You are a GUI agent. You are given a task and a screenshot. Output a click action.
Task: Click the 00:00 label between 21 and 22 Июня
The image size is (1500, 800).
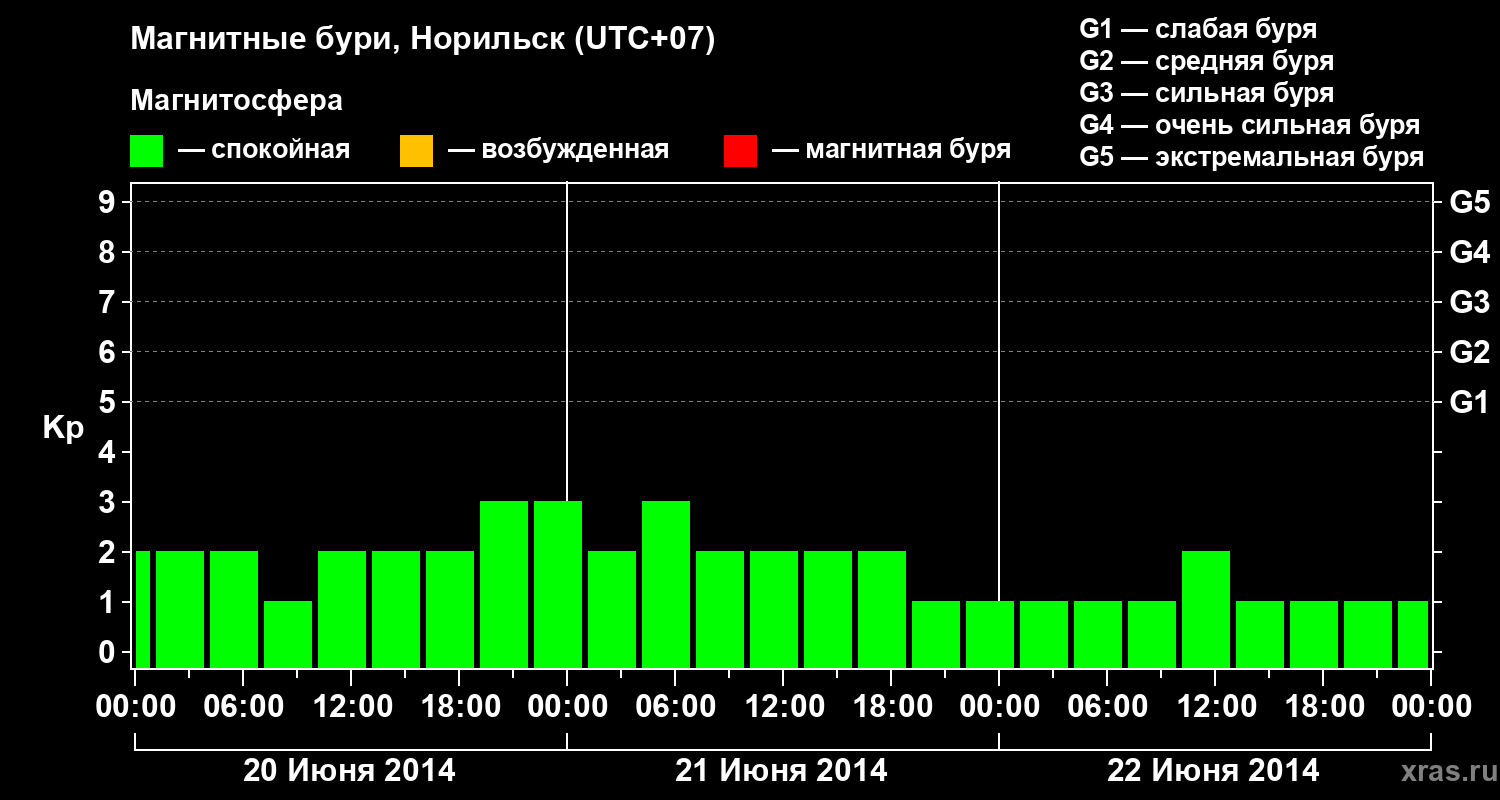[999, 707]
